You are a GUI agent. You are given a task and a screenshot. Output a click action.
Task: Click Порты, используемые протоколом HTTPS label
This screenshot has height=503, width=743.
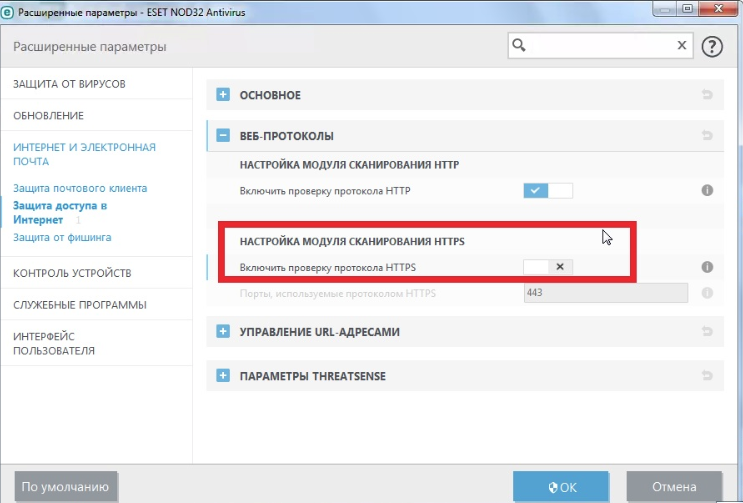337,293
